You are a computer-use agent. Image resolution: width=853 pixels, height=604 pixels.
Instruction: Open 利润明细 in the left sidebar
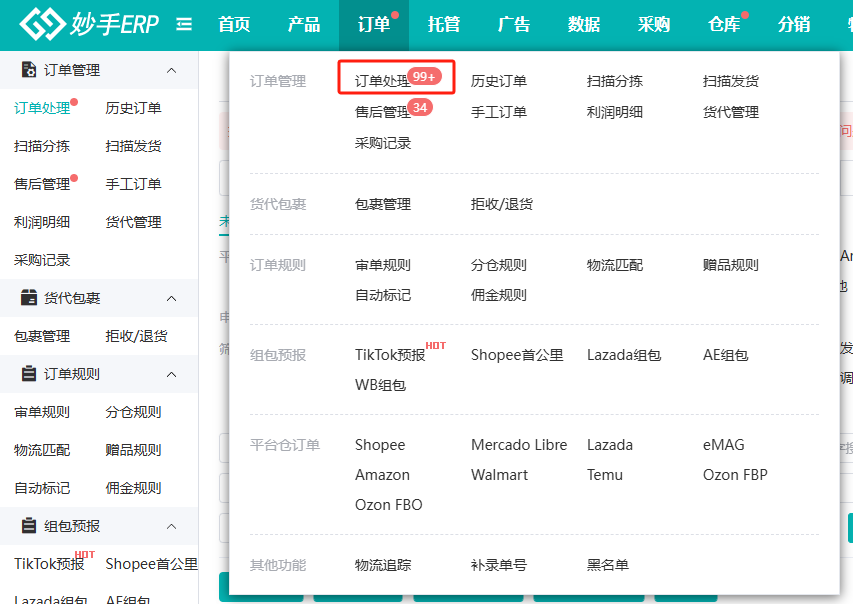(42, 222)
